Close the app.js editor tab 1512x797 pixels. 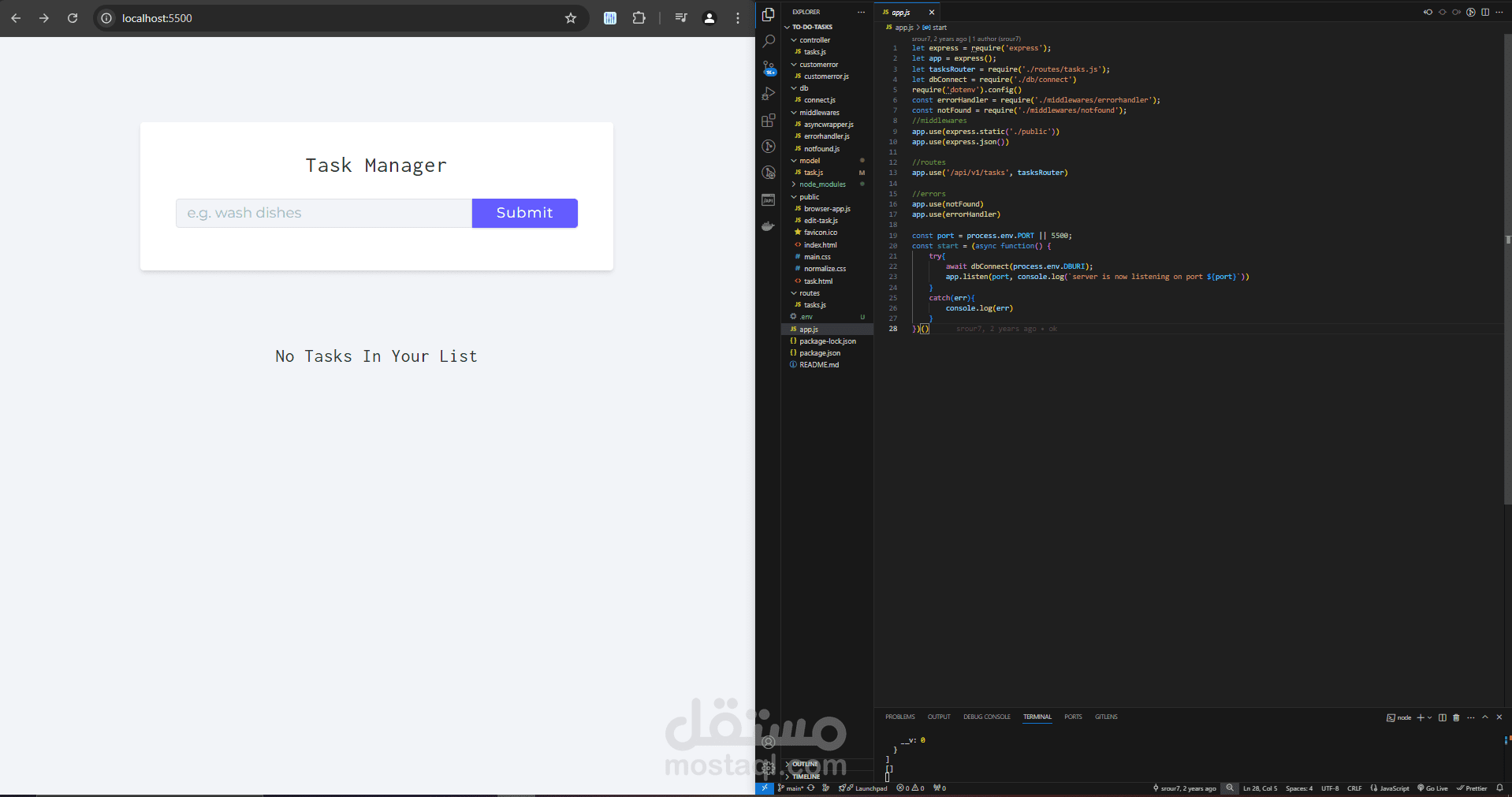[x=932, y=13]
